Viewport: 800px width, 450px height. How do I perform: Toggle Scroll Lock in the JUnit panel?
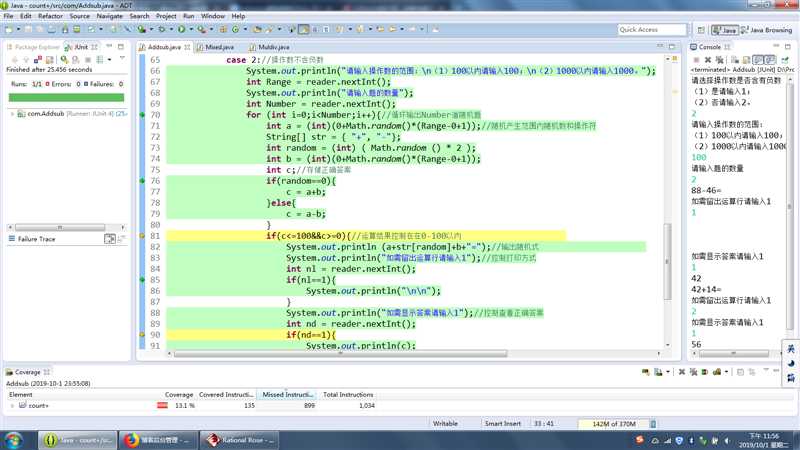click(50, 60)
